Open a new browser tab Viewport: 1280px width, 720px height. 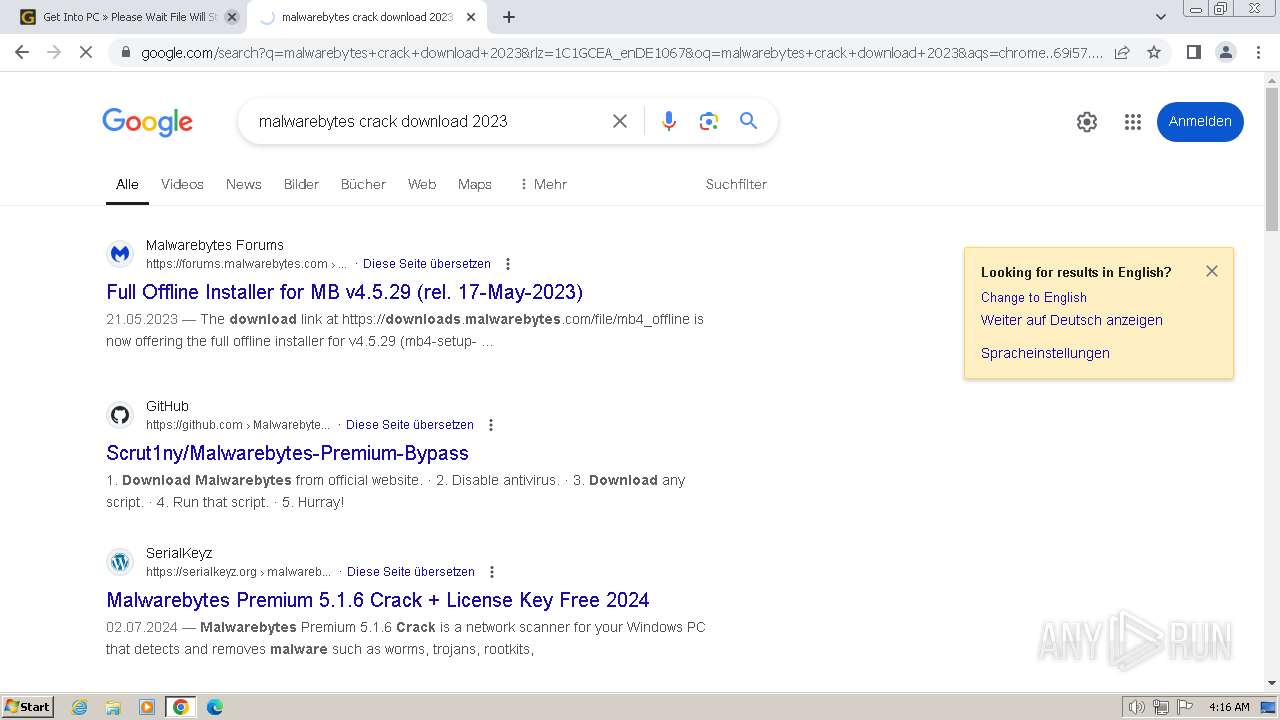tap(509, 17)
